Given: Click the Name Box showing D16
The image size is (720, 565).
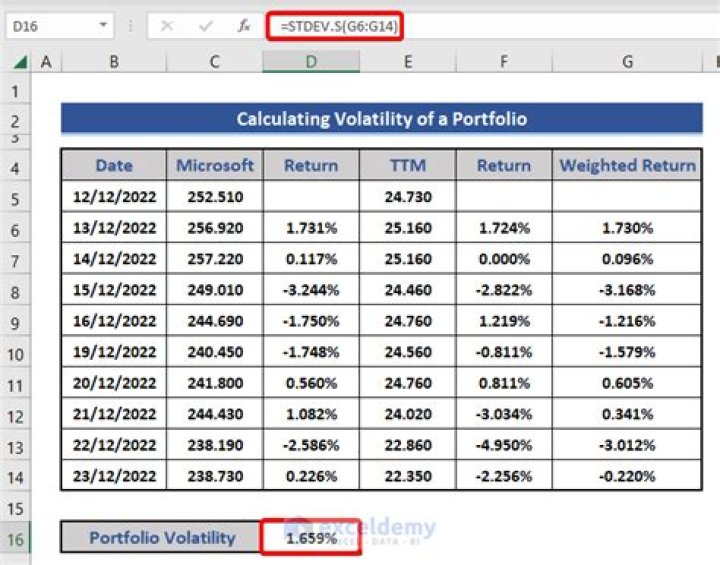Looking at the screenshot, I should [x=50, y=27].
